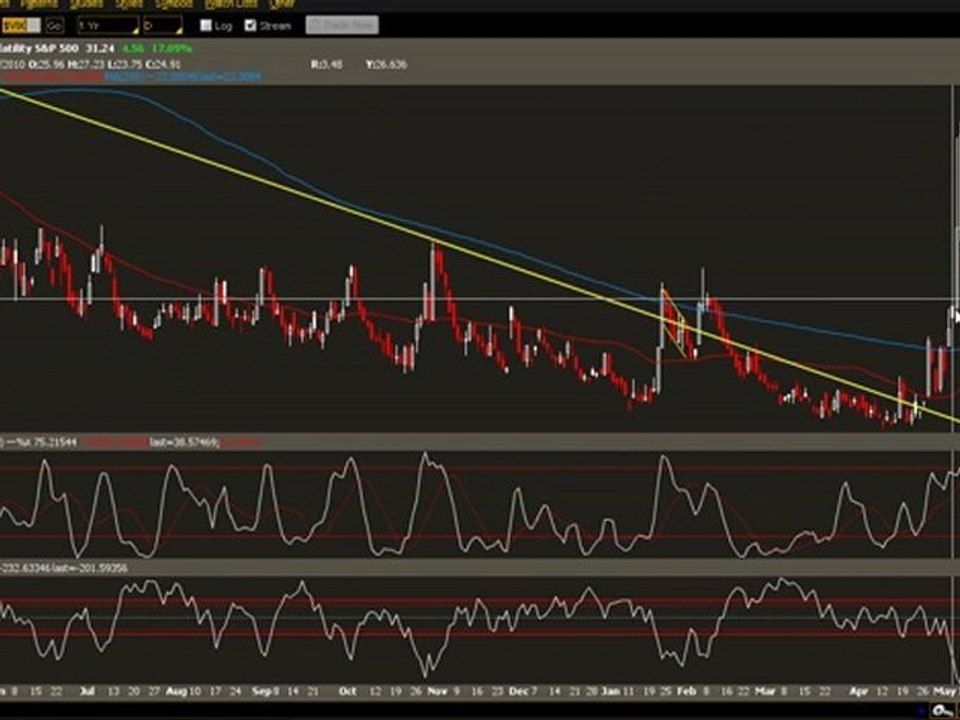Click the R:3.48 readout
960x720 pixels.
[326, 64]
